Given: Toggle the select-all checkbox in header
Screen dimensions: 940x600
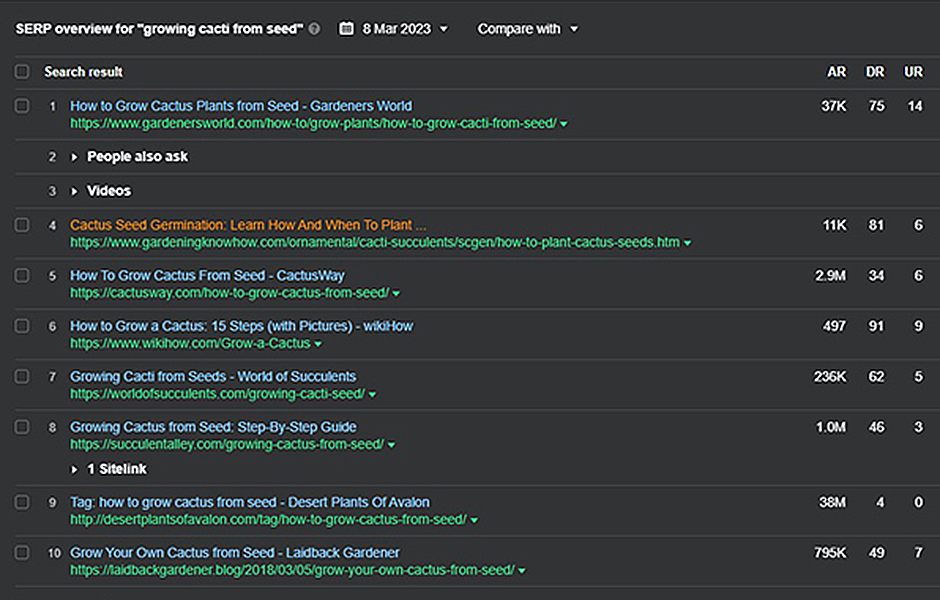Looking at the screenshot, I should click(x=22, y=72).
